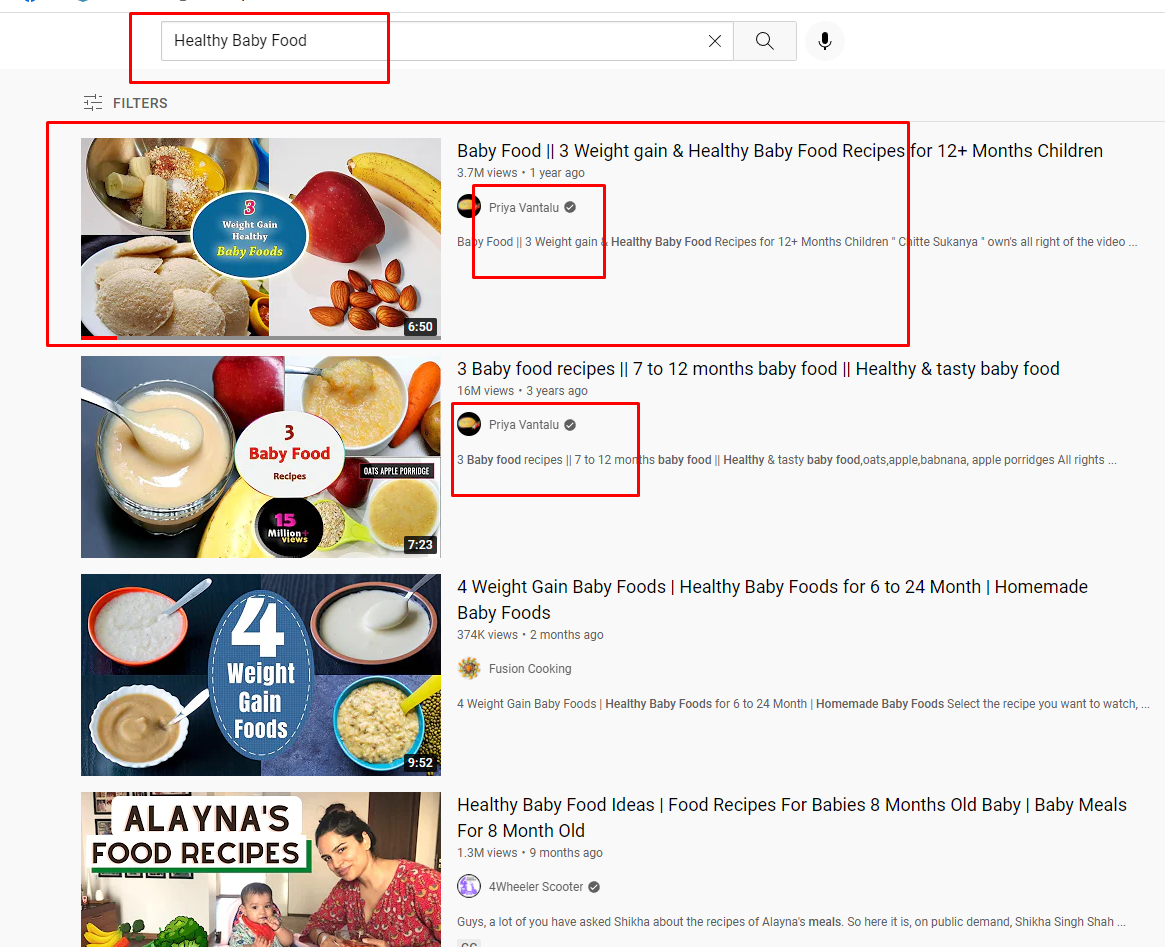Click the Fusion Cooking channel avatar

tap(469, 668)
